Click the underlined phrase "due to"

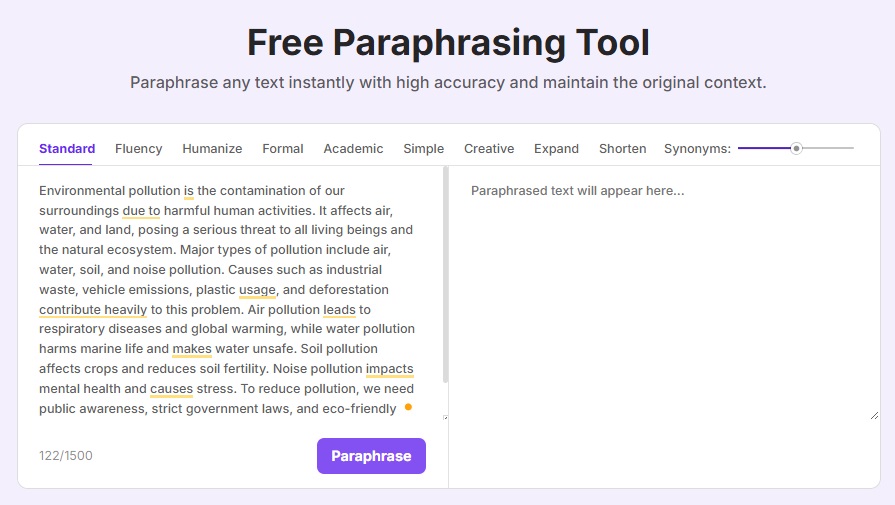click(x=142, y=211)
